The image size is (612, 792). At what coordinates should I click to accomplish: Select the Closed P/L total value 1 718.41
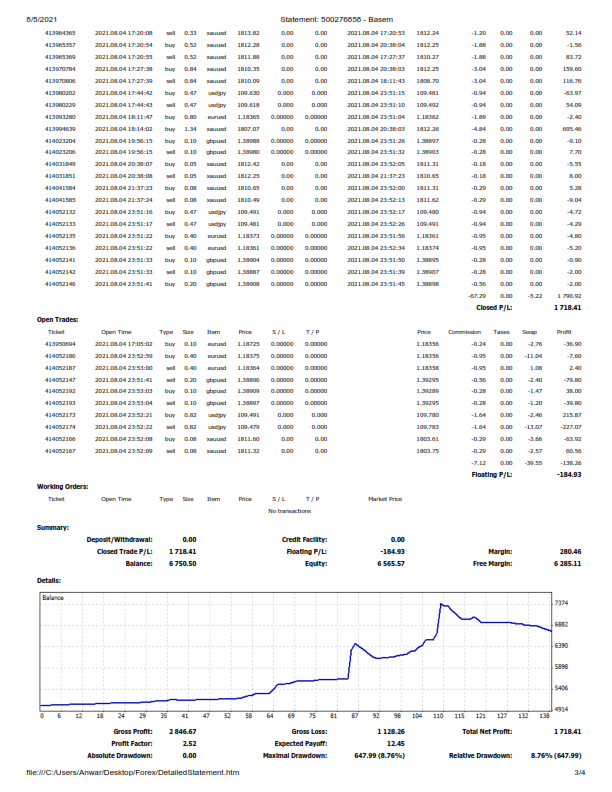(x=568, y=308)
